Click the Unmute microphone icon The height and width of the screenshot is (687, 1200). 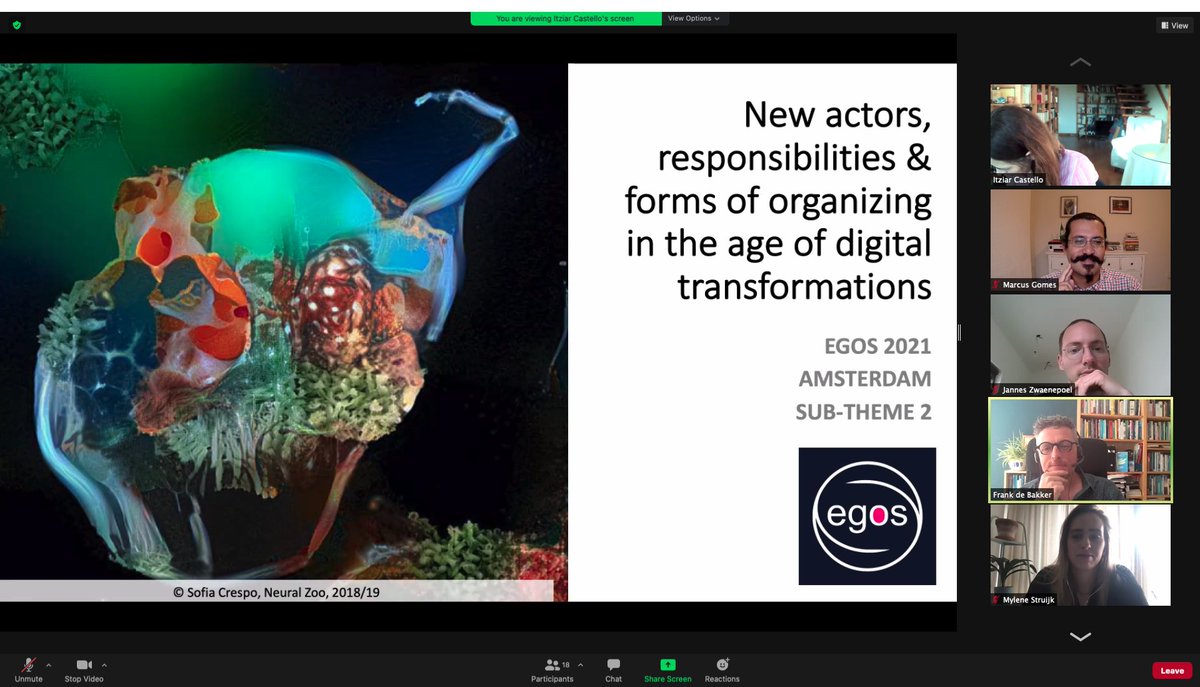click(28, 665)
